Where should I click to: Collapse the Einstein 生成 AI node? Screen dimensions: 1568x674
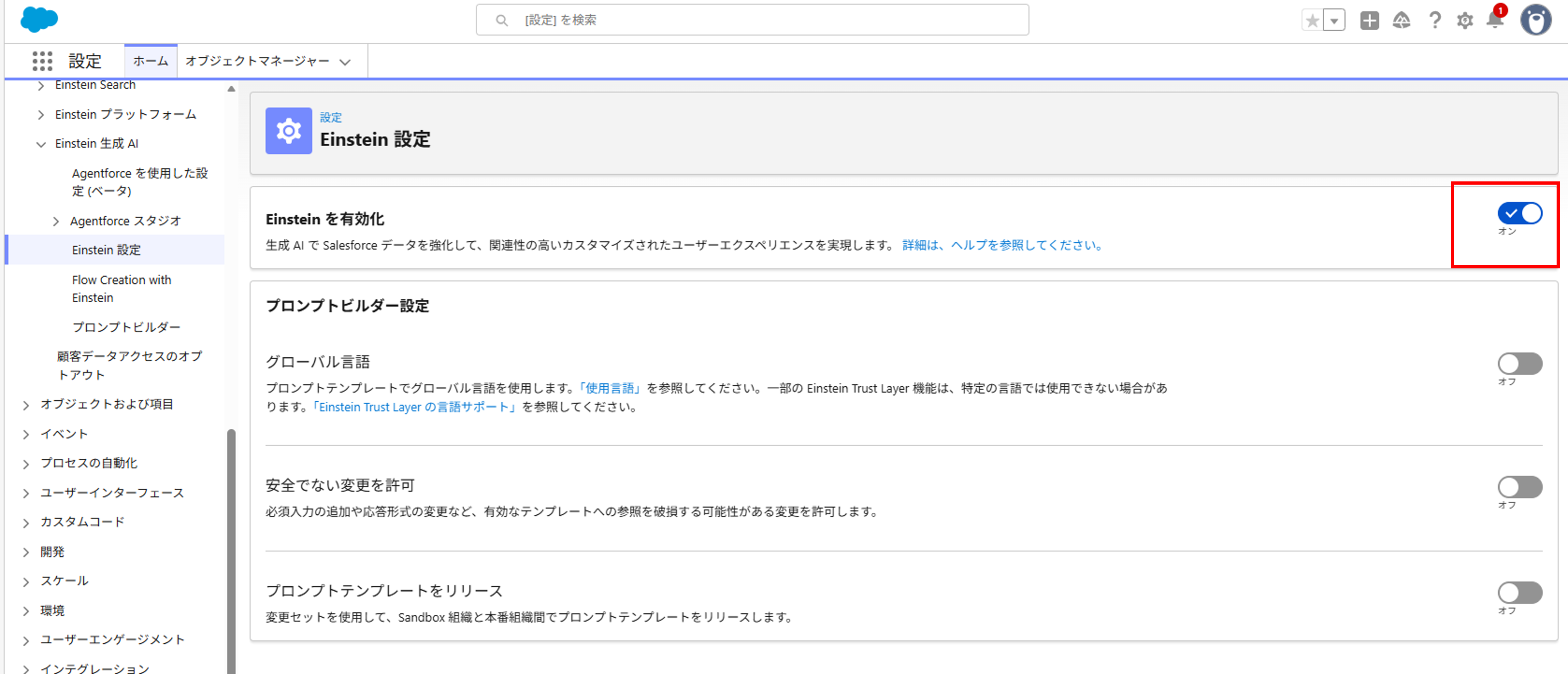(41, 144)
